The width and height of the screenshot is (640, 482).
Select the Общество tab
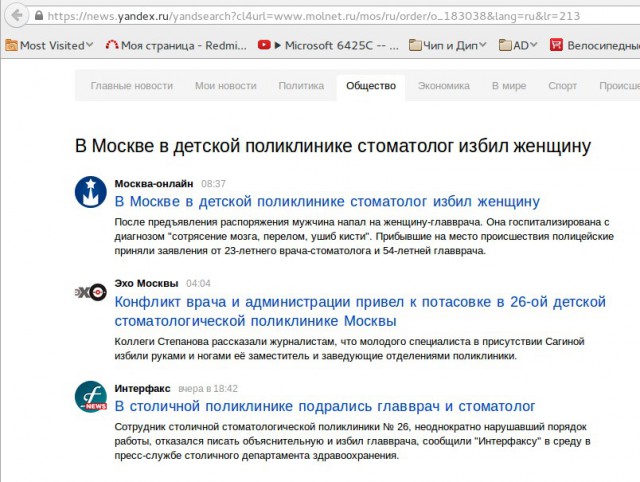371,86
